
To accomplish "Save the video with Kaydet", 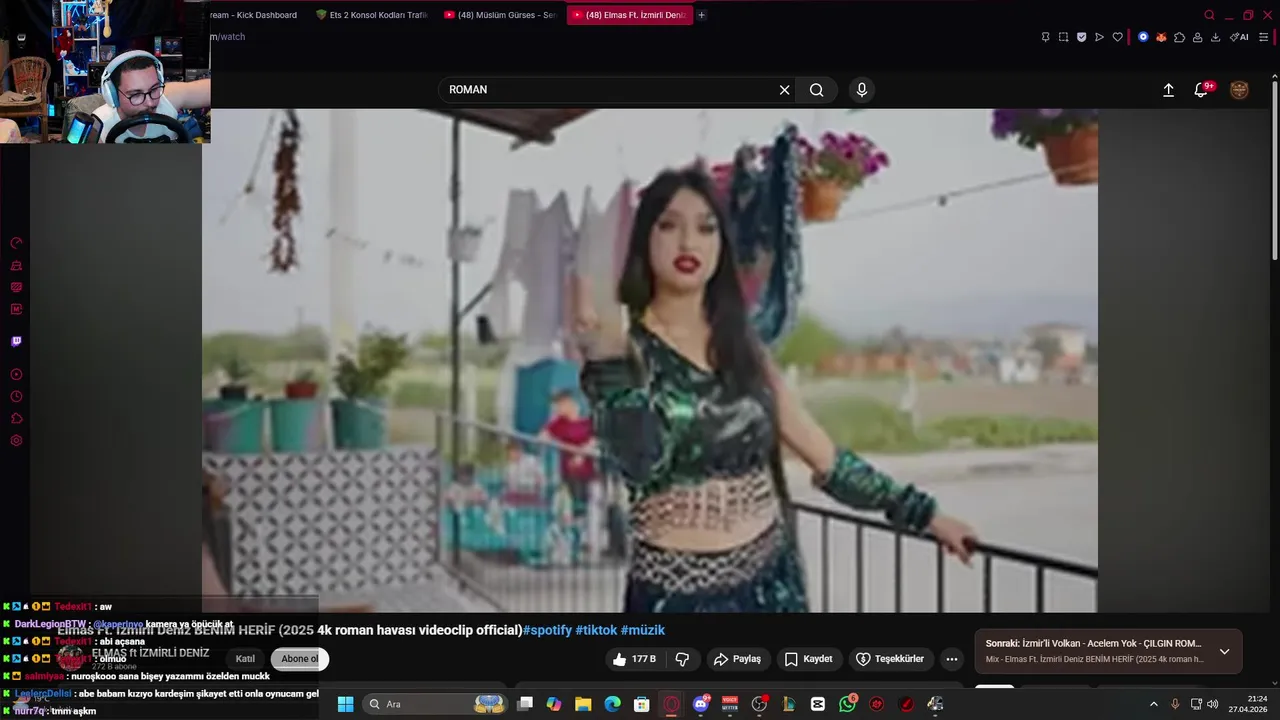I will [809, 659].
